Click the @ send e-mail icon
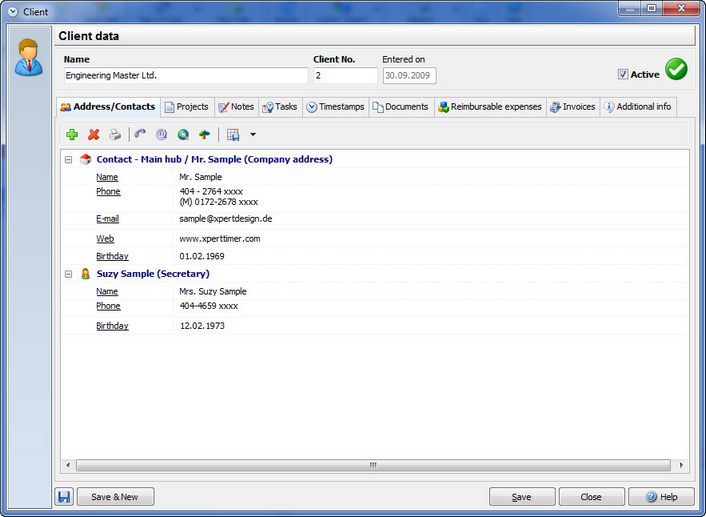This screenshot has height=517, width=706. (161, 134)
